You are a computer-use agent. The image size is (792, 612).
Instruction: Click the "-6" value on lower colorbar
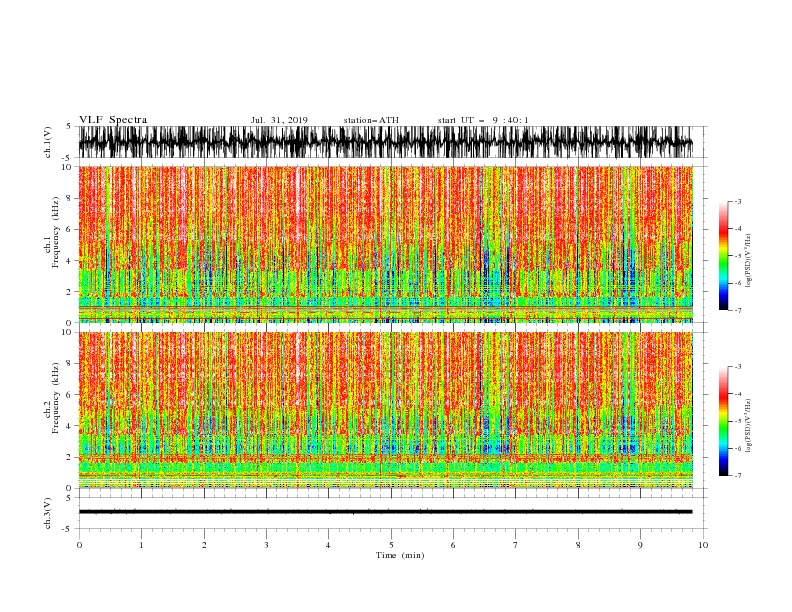click(737, 448)
